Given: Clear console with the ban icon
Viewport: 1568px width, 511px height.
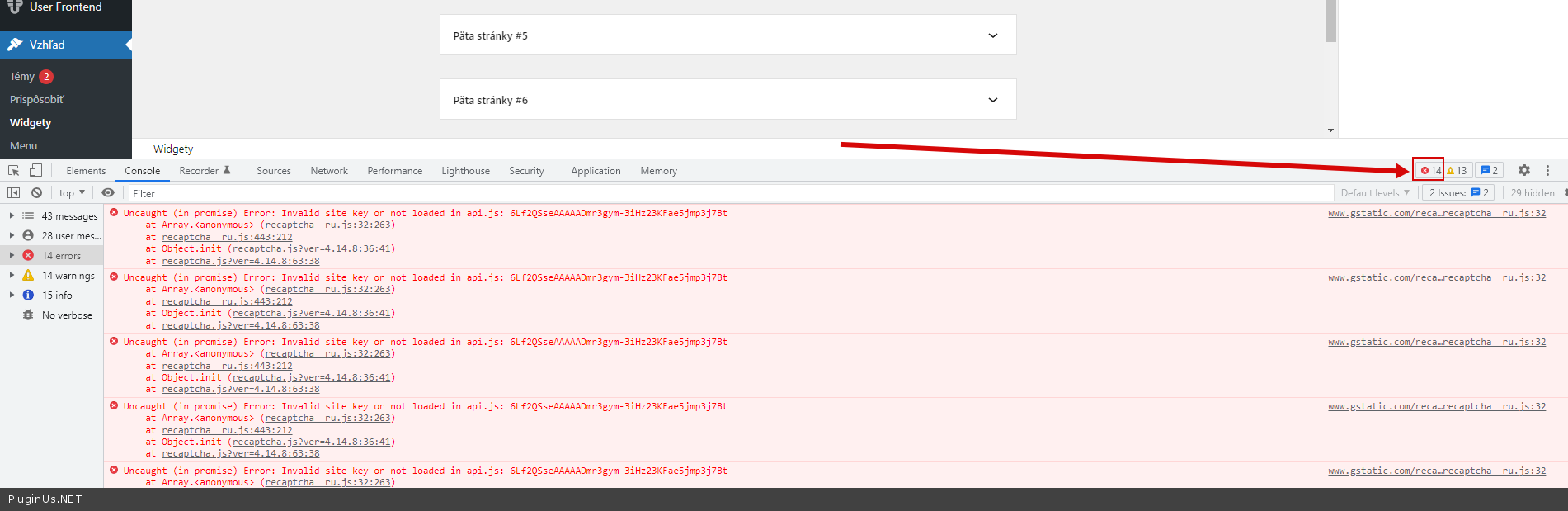Looking at the screenshot, I should point(36,192).
